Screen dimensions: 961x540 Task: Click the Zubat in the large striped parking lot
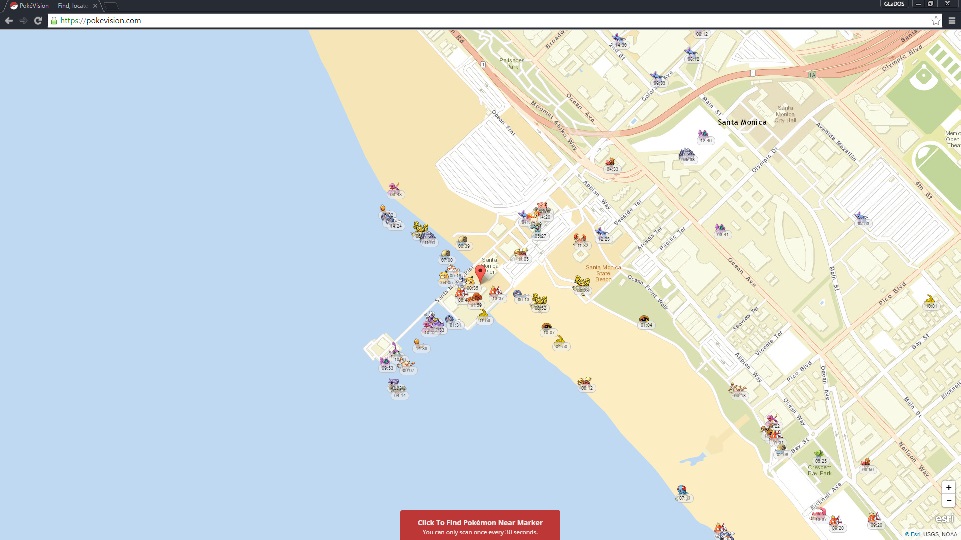[x=861, y=217]
